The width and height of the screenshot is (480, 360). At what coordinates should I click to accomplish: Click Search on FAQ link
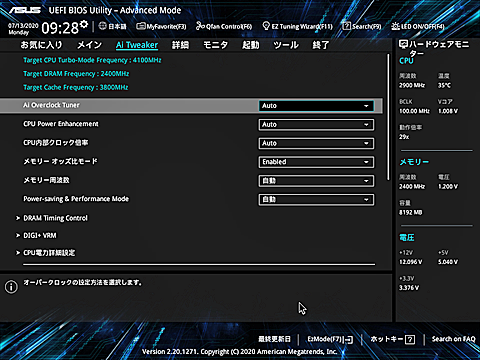pyautogui.click(x=454, y=339)
